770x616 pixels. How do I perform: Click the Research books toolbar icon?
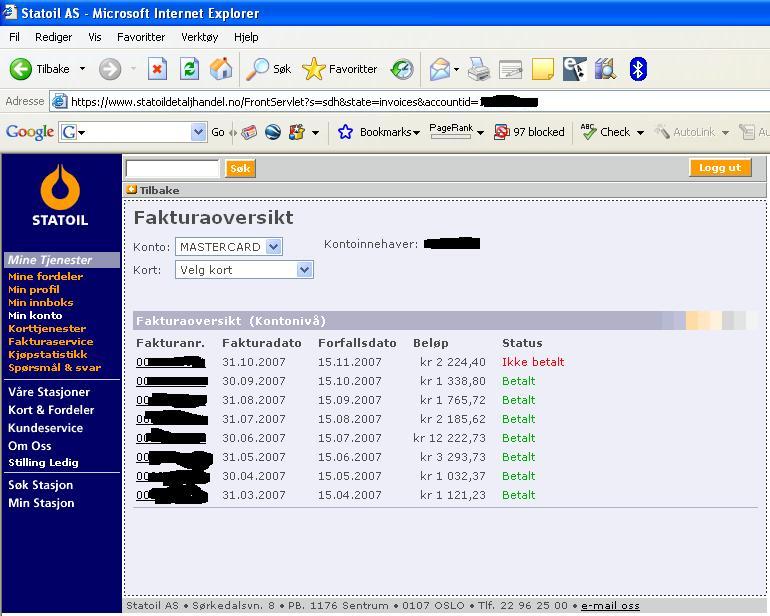[605, 69]
